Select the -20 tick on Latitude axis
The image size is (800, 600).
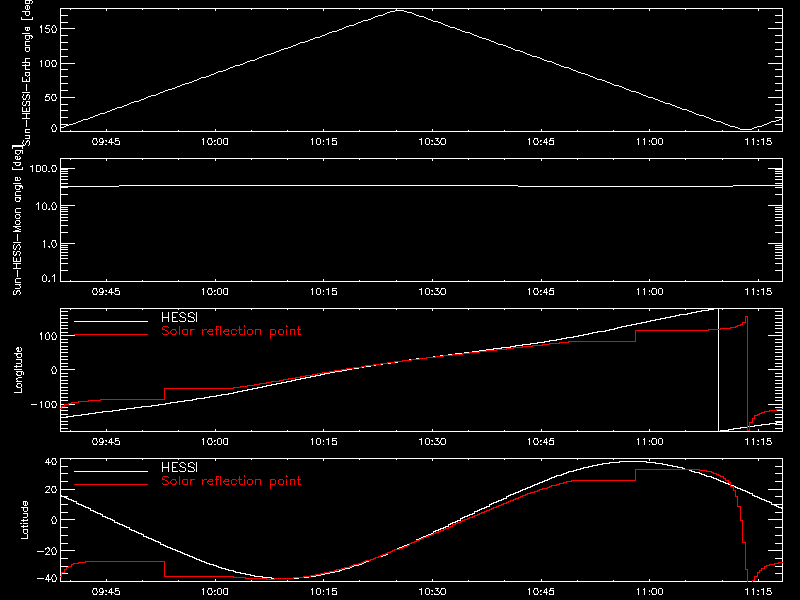(47, 551)
